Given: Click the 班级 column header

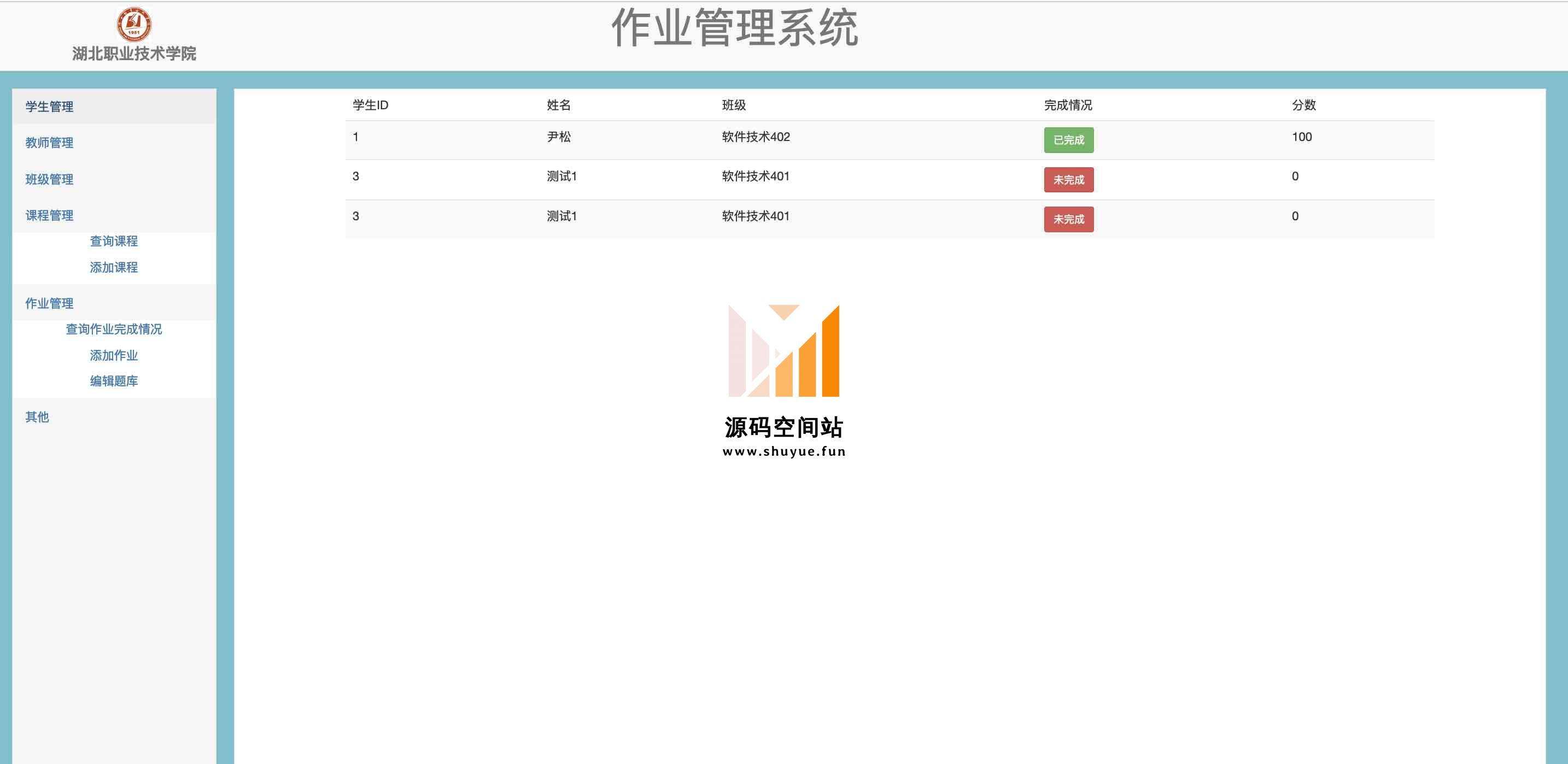Looking at the screenshot, I should [x=734, y=105].
